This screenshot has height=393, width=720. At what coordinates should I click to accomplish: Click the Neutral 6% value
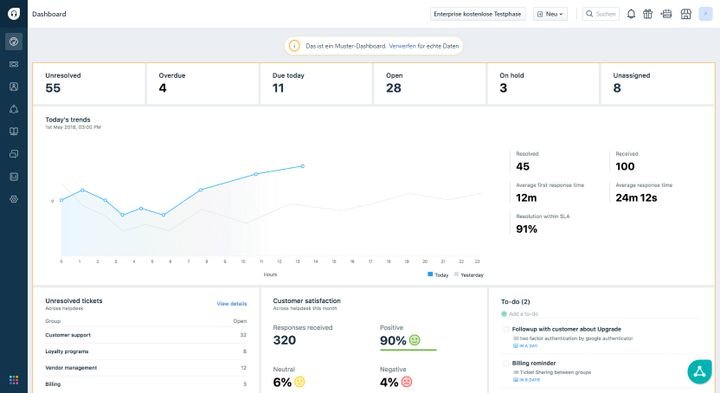point(282,382)
